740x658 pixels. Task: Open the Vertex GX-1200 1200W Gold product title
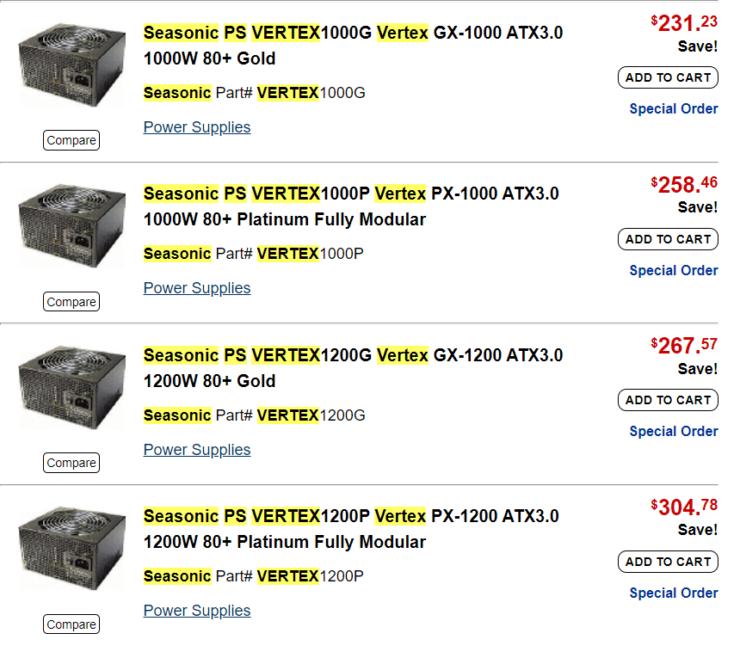click(x=353, y=368)
